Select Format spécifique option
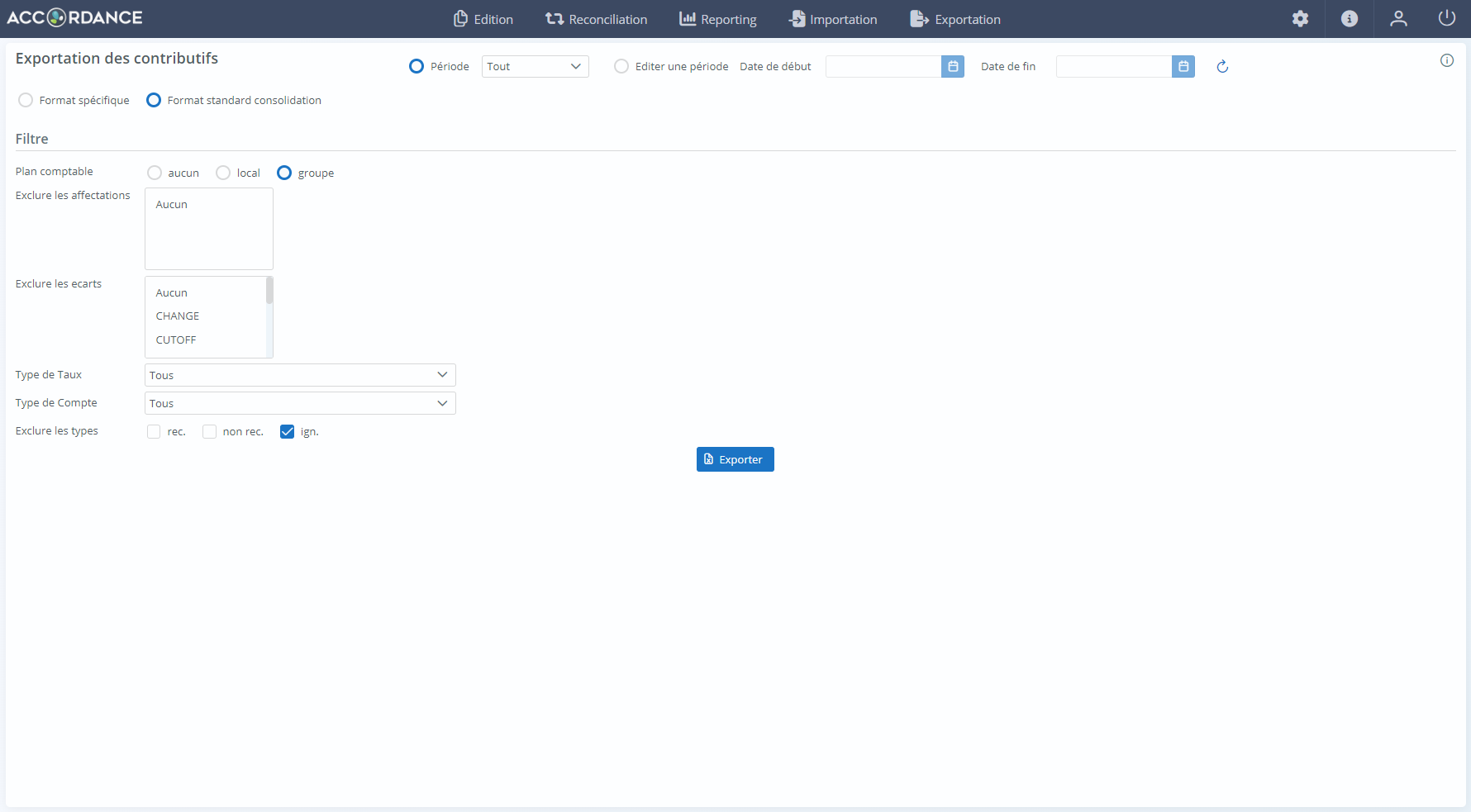The height and width of the screenshot is (812, 1471). tap(26, 100)
